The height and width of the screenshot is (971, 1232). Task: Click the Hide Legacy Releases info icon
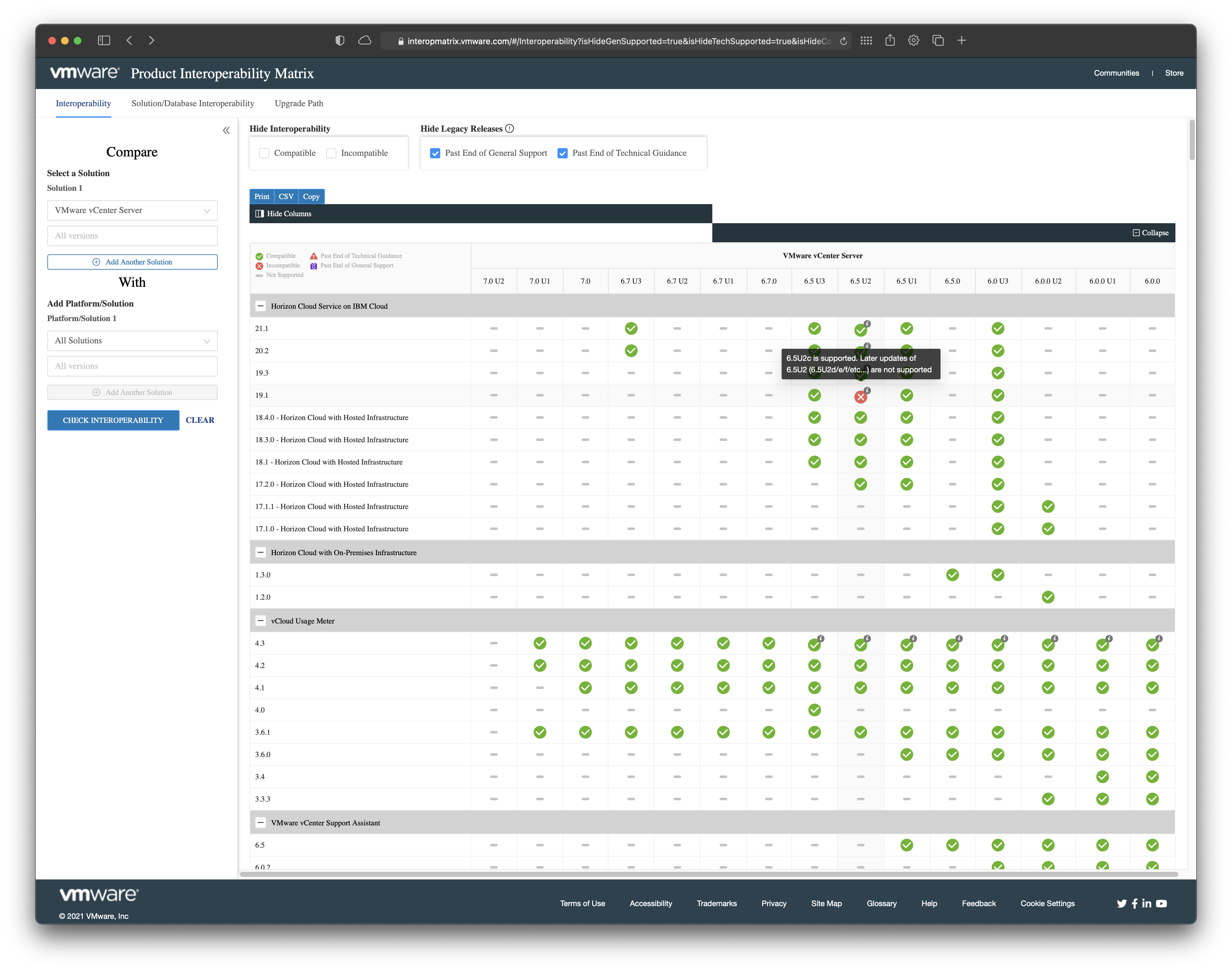510,128
